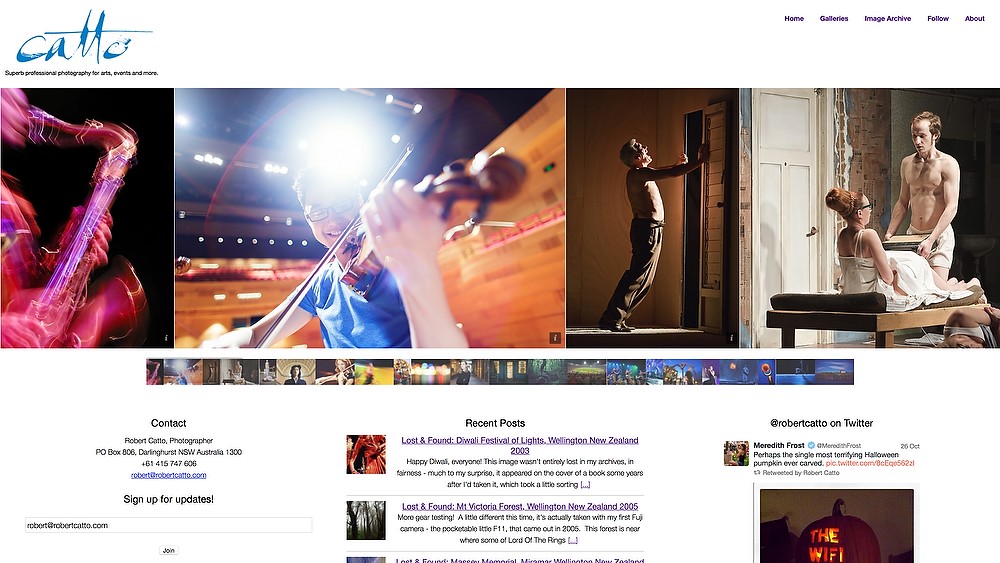1000x563 pixels.
Task: Open Lost & Found: Mt Victoria Forest post
Action: [x=520, y=506]
